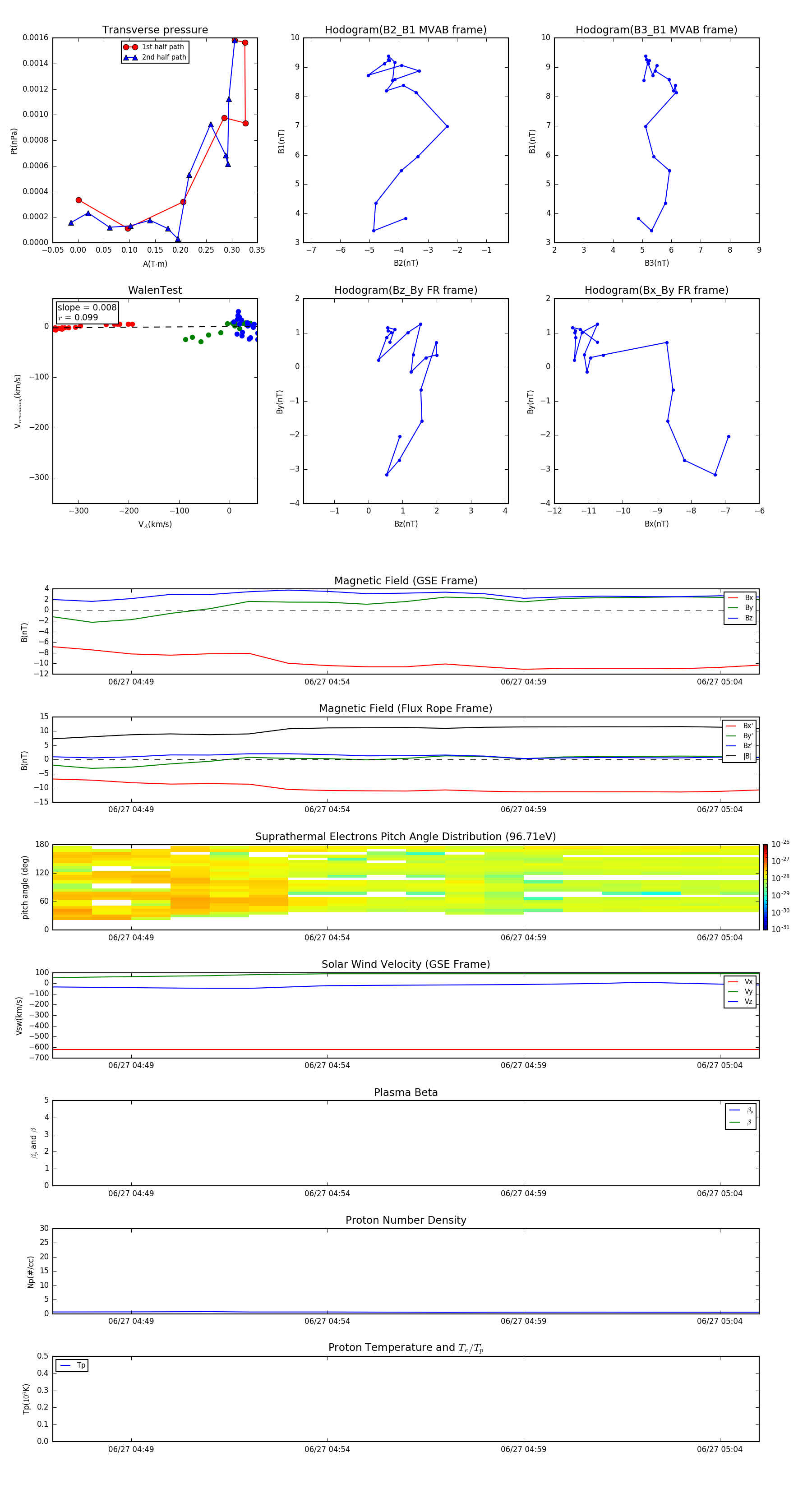Select the "1st half path" legend entry
This screenshot has width=812, height=1489.
(x=154, y=47)
